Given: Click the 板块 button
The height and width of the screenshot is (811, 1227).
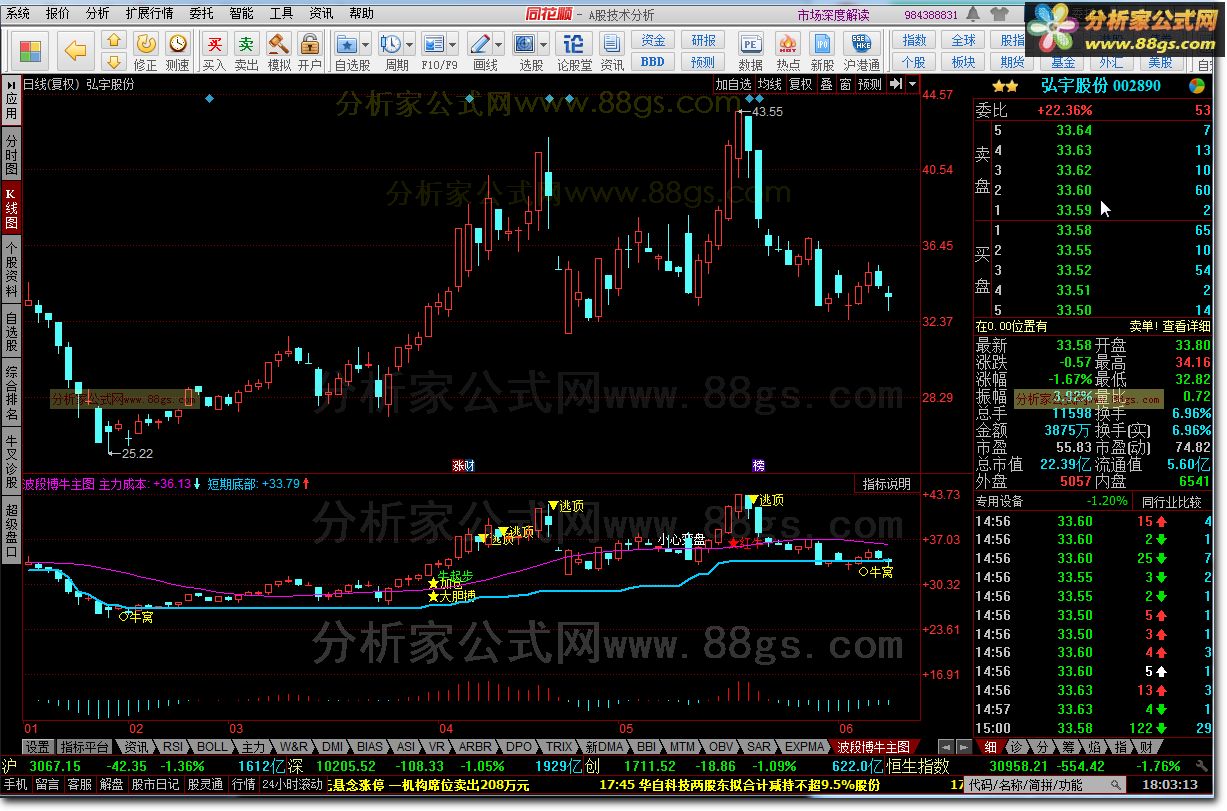Looking at the screenshot, I should 964,62.
